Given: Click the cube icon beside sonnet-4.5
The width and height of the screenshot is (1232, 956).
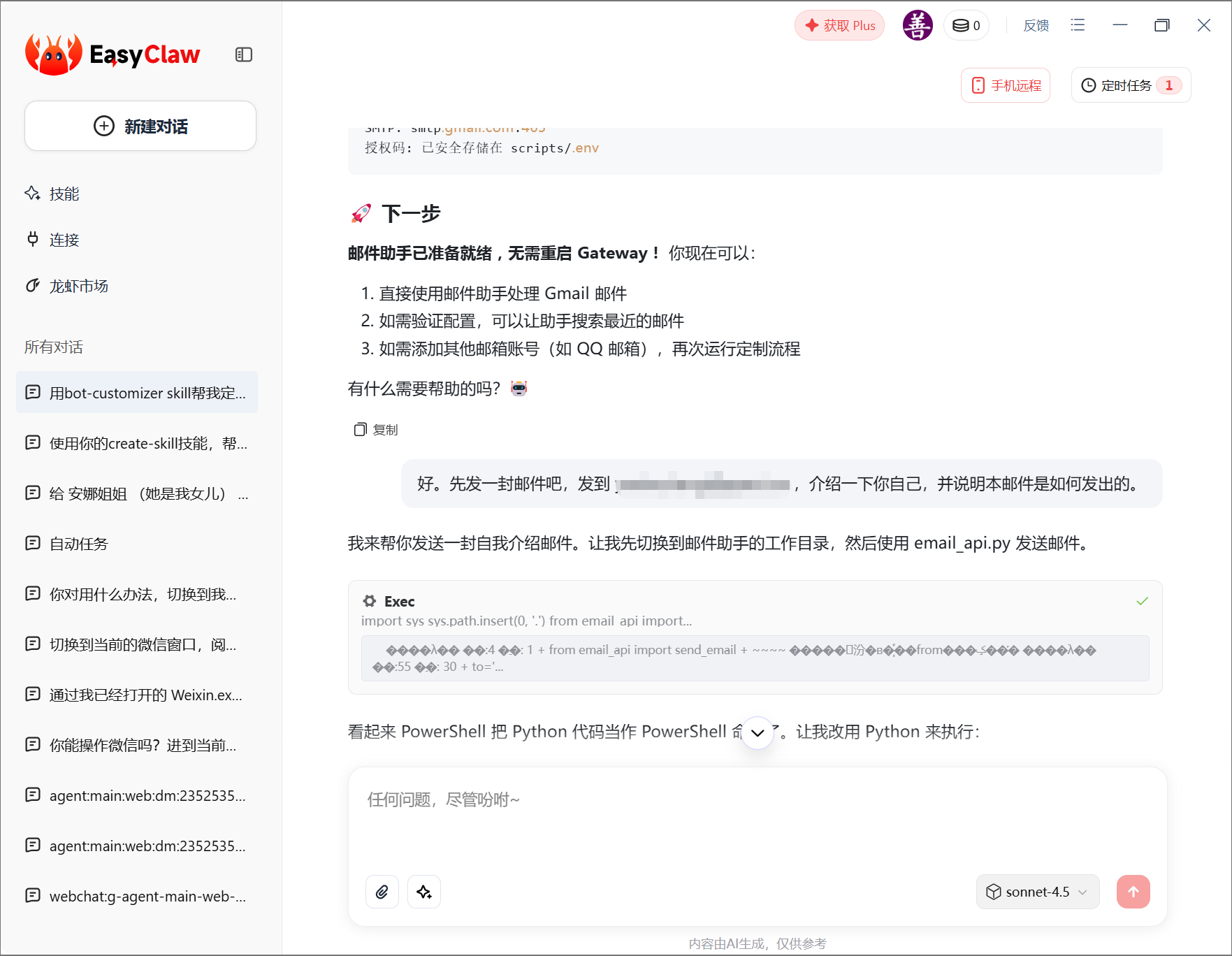Looking at the screenshot, I should [994, 892].
